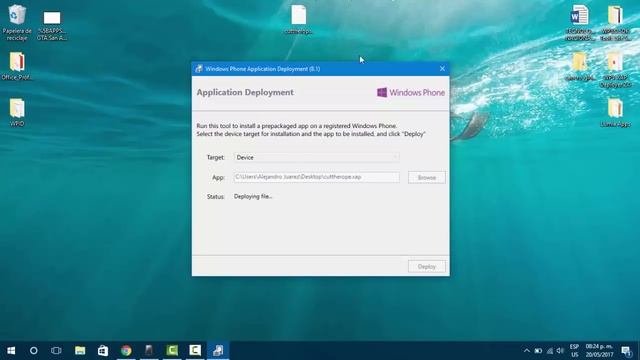Close the Application Deployment window
This screenshot has height=360, width=640.
[x=442, y=69]
